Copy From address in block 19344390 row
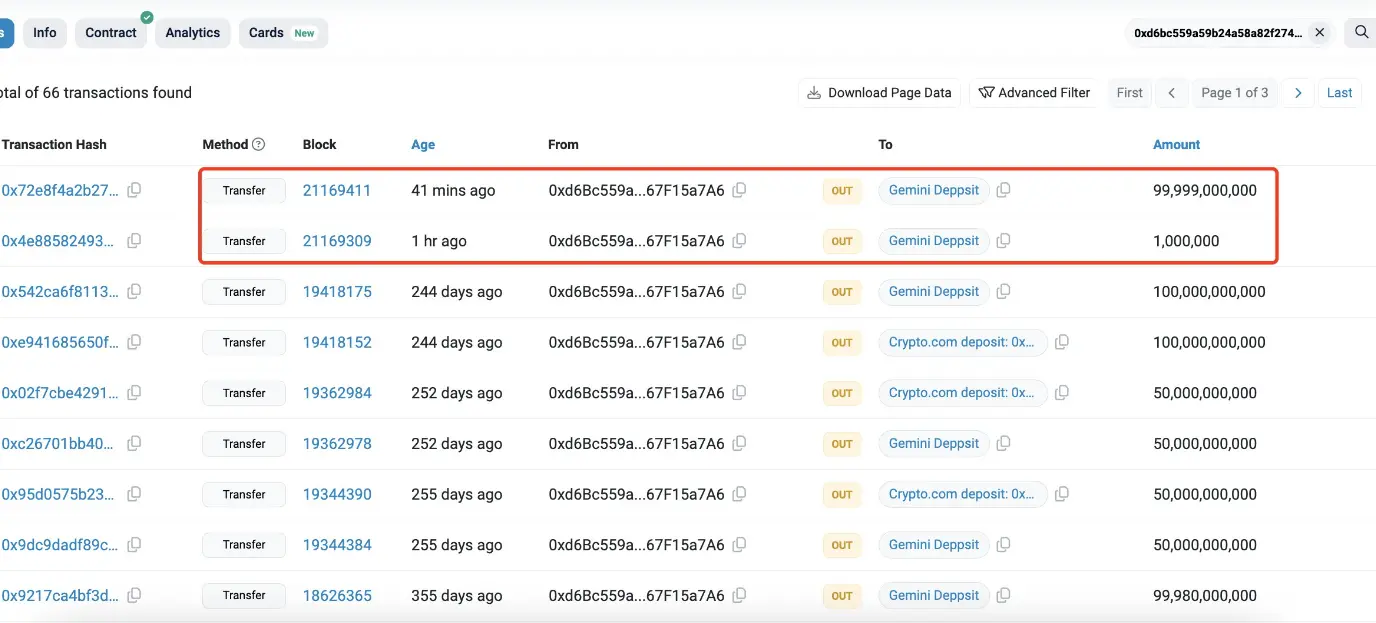This screenshot has width=1376, height=623. [x=739, y=494]
